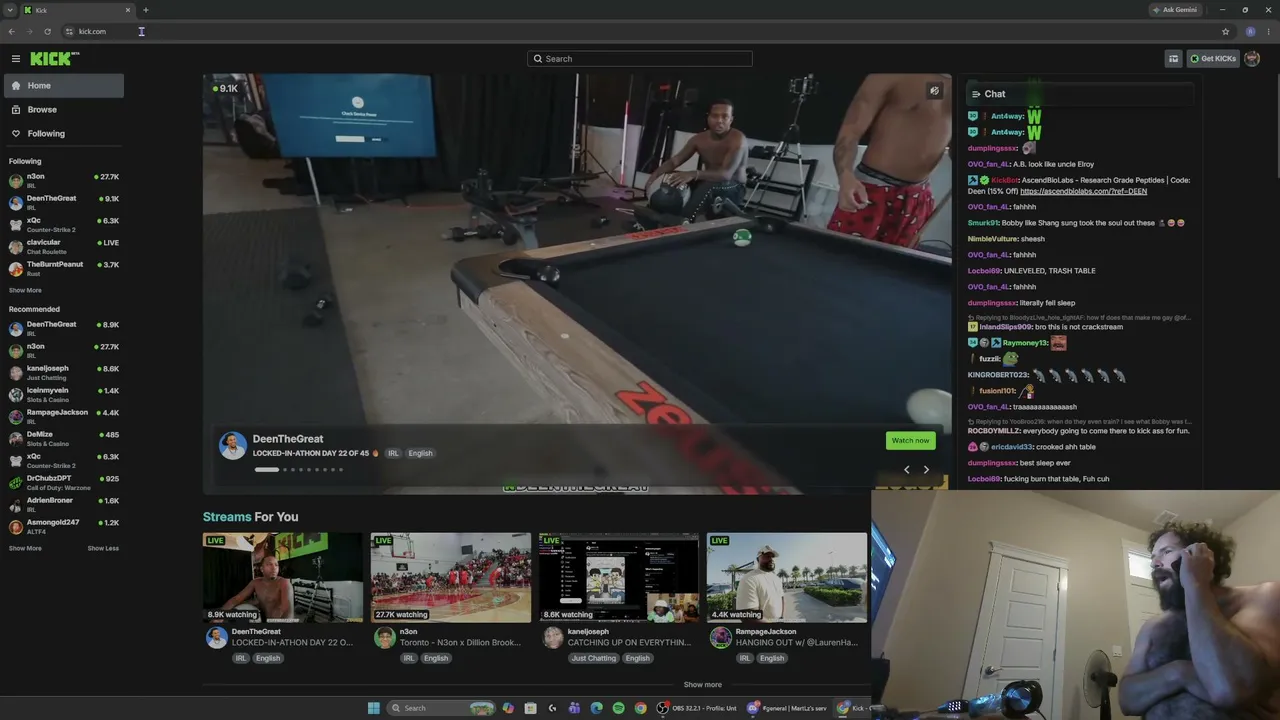Collapse Recommended list with Show Less
The width and height of the screenshot is (1280, 720).
103,549
